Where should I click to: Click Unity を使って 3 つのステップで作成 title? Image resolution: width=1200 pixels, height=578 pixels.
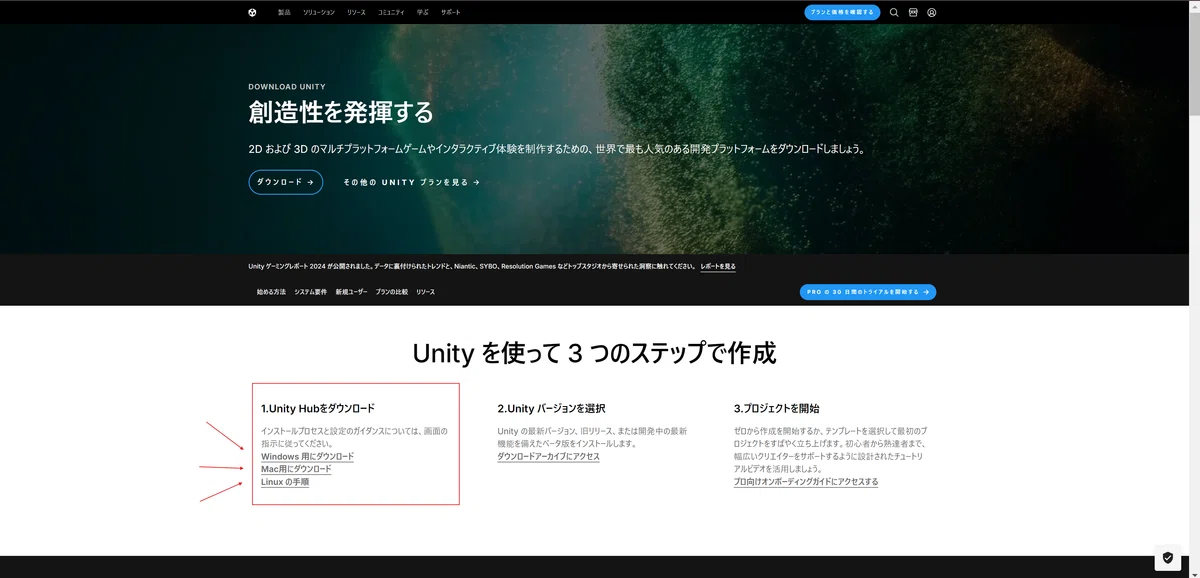(x=594, y=353)
